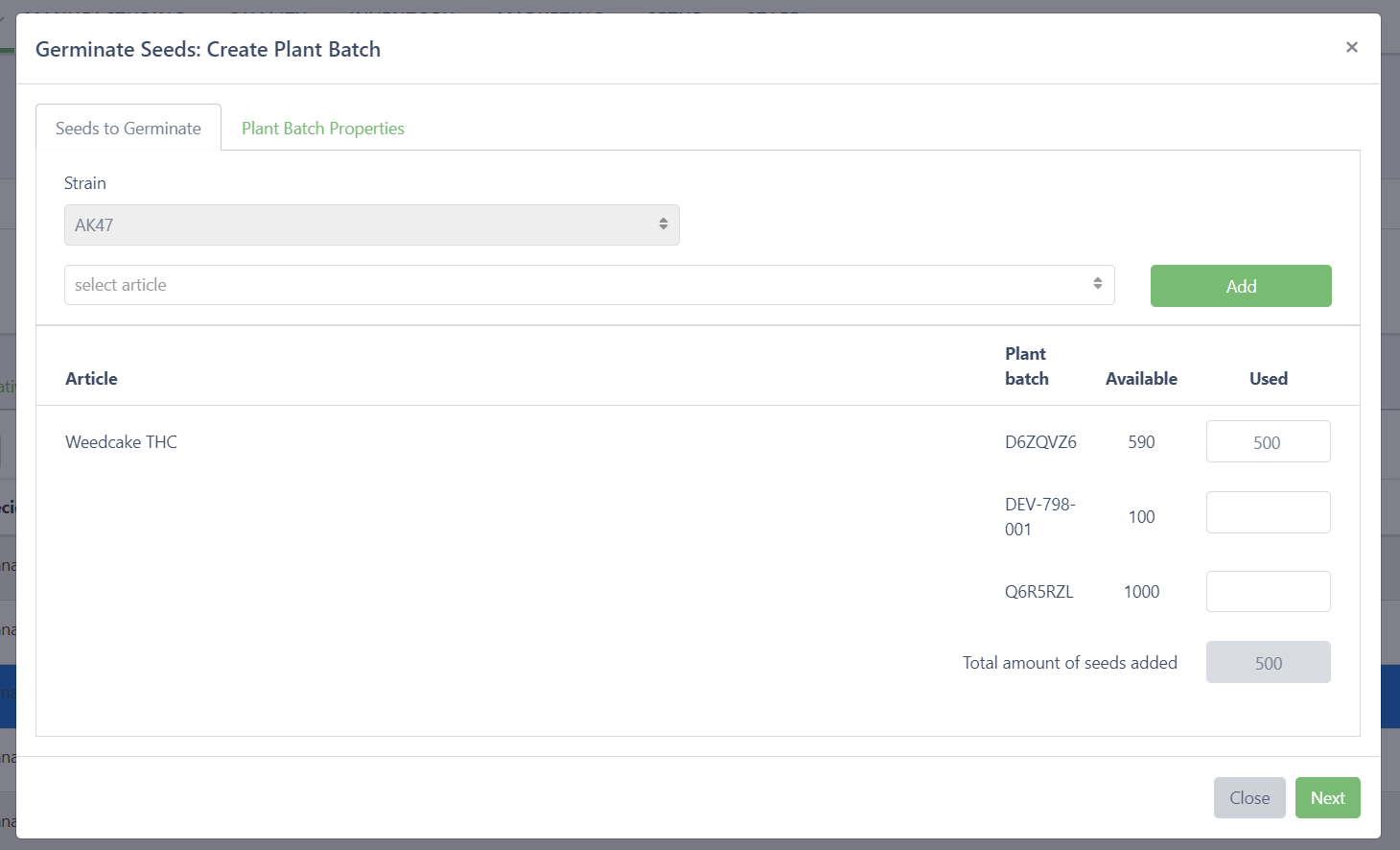The image size is (1400, 850).
Task: Close the dialog with the X icon
Action: [x=1351, y=47]
